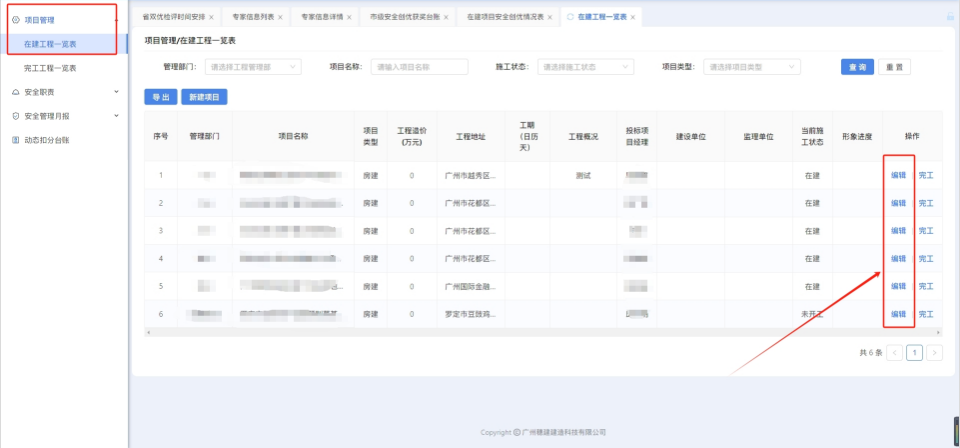Open 完工工程一览表 in the sidebar
The height and width of the screenshot is (448, 960).
click(x=50, y=68)
